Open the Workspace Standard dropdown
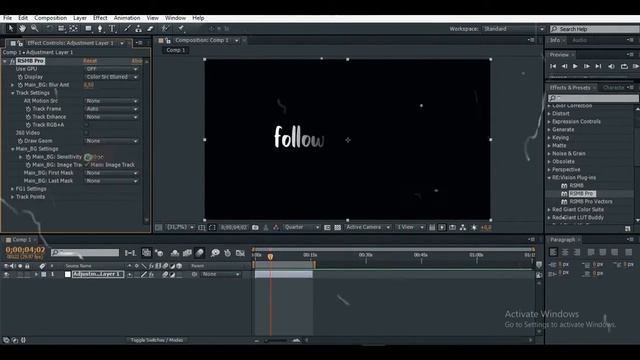 click(513, 29)
